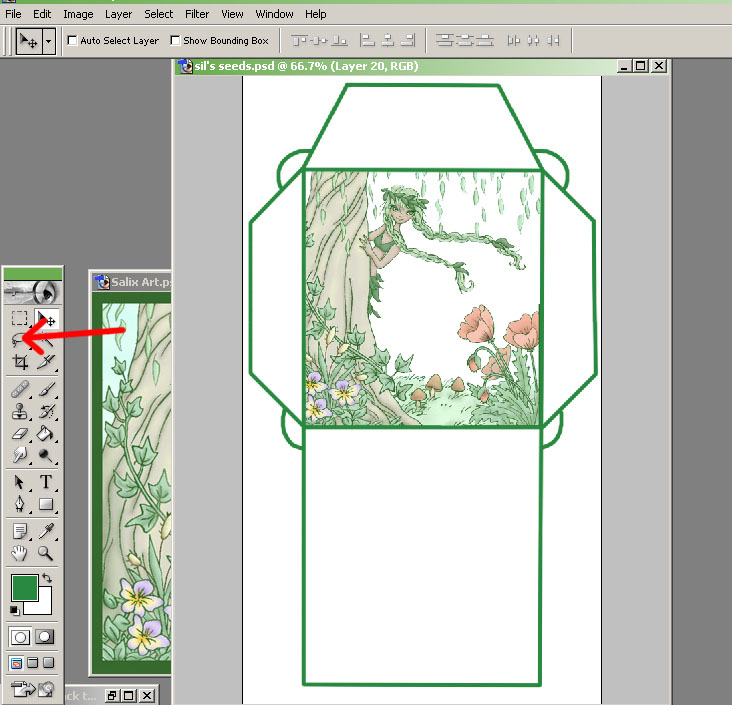Open the Filter menu

[x=197, y=14]
